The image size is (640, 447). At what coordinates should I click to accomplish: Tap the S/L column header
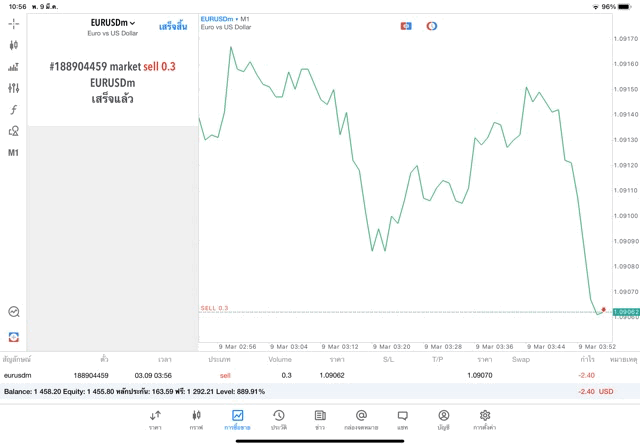389,360
